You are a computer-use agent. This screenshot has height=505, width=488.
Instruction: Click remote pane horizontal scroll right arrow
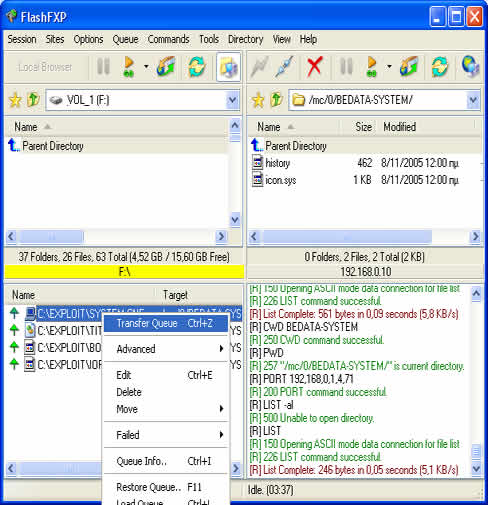click(x=475, y=236)
